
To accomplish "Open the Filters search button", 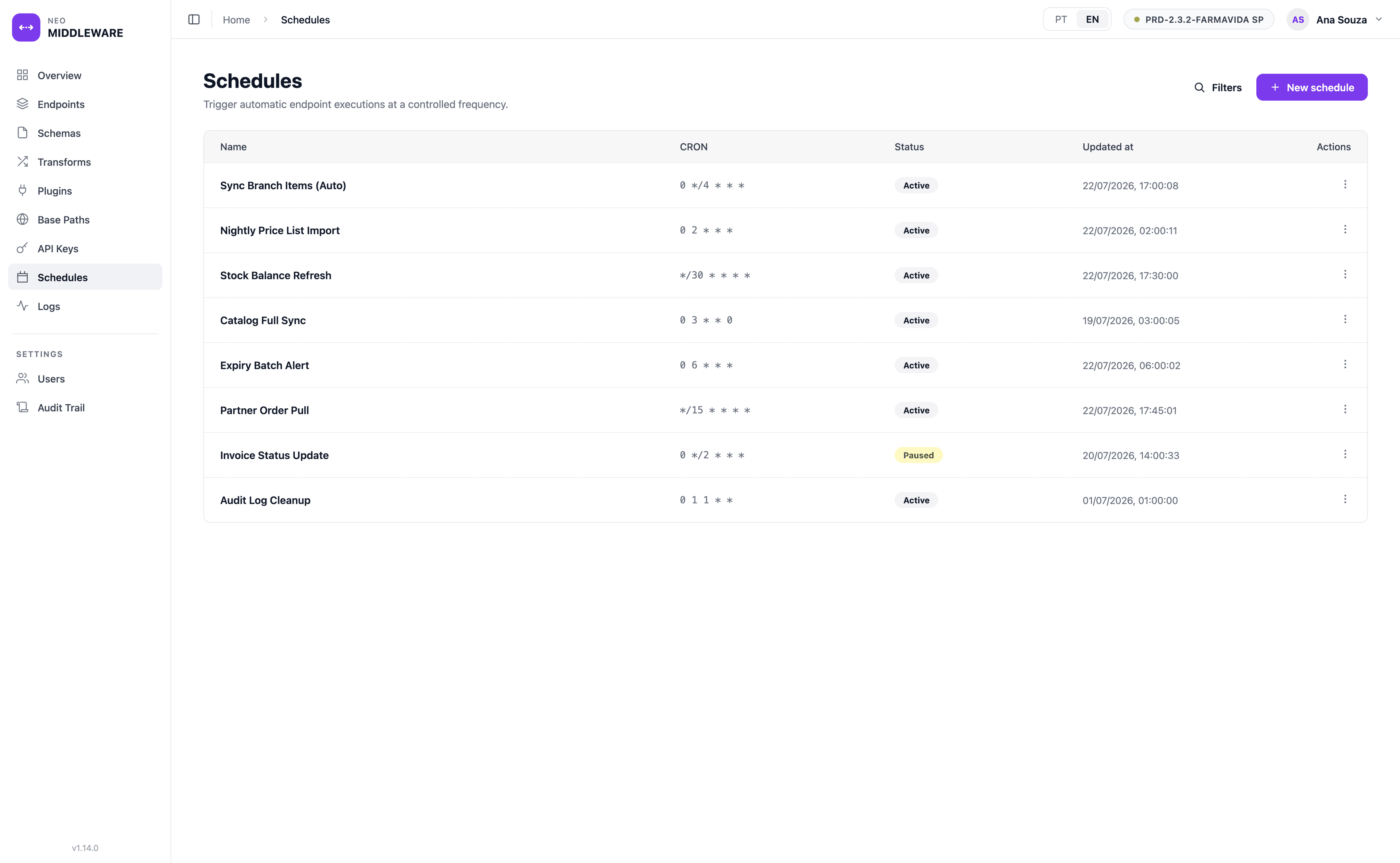I will tap(1218, 88).
